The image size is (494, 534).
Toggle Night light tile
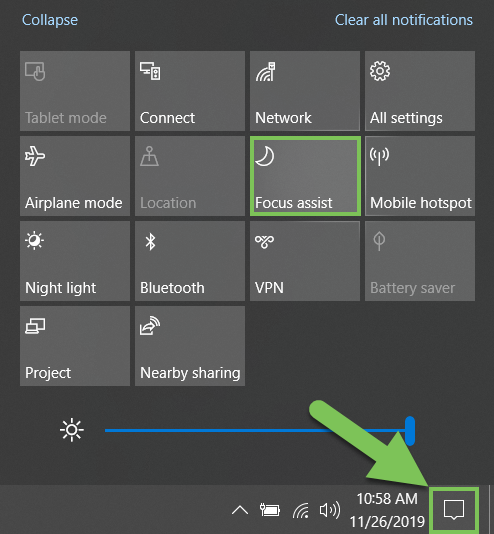(x=75, y=261)
